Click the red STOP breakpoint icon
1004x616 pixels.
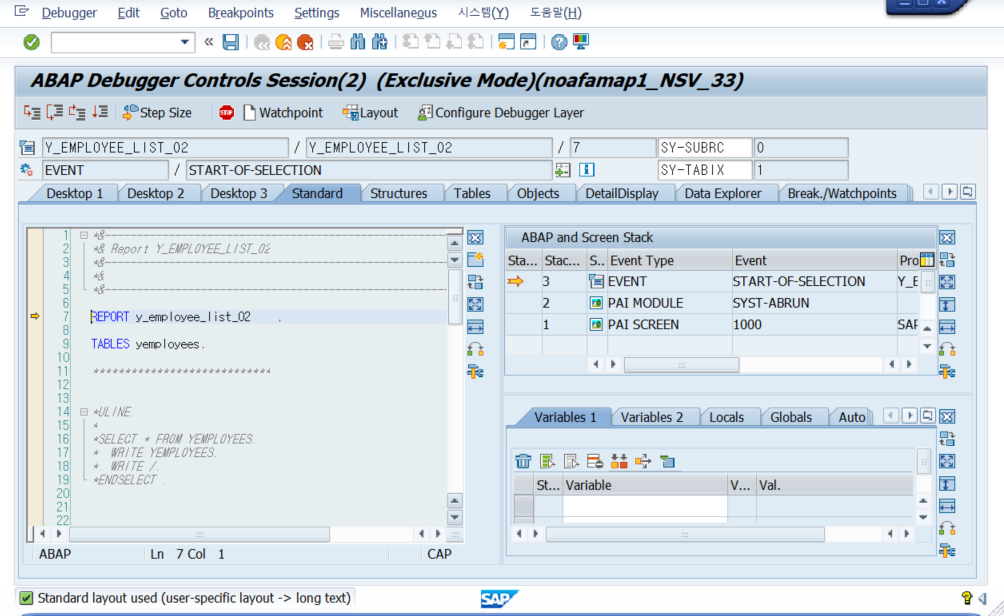(x=226, y=113)
